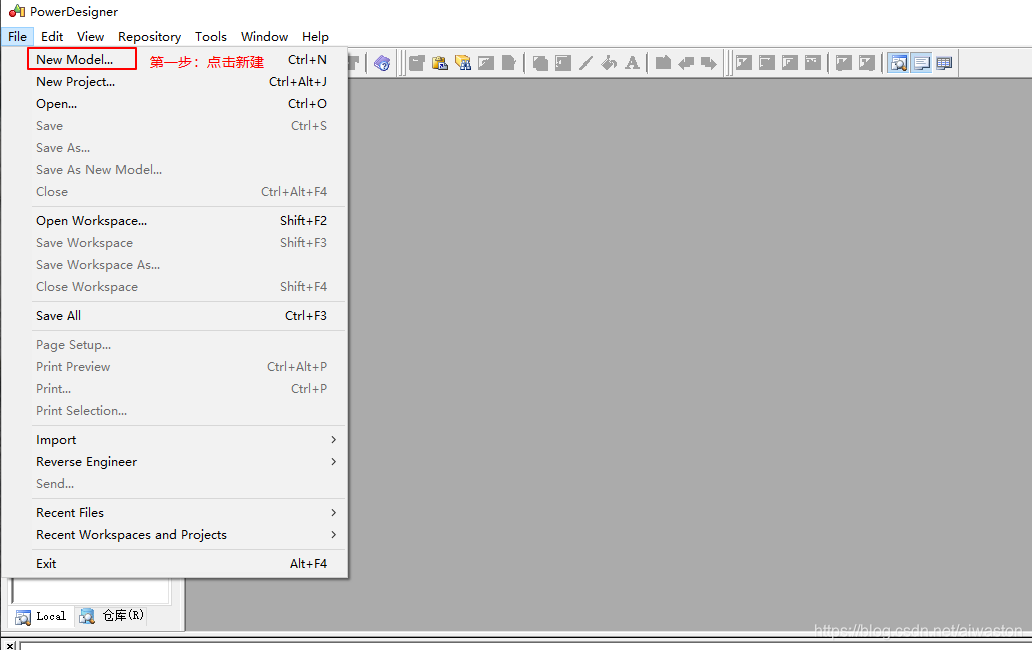1032x650 pixels.
Task: Choose New Project... menu entry
Action: click(x=175, y=82)
